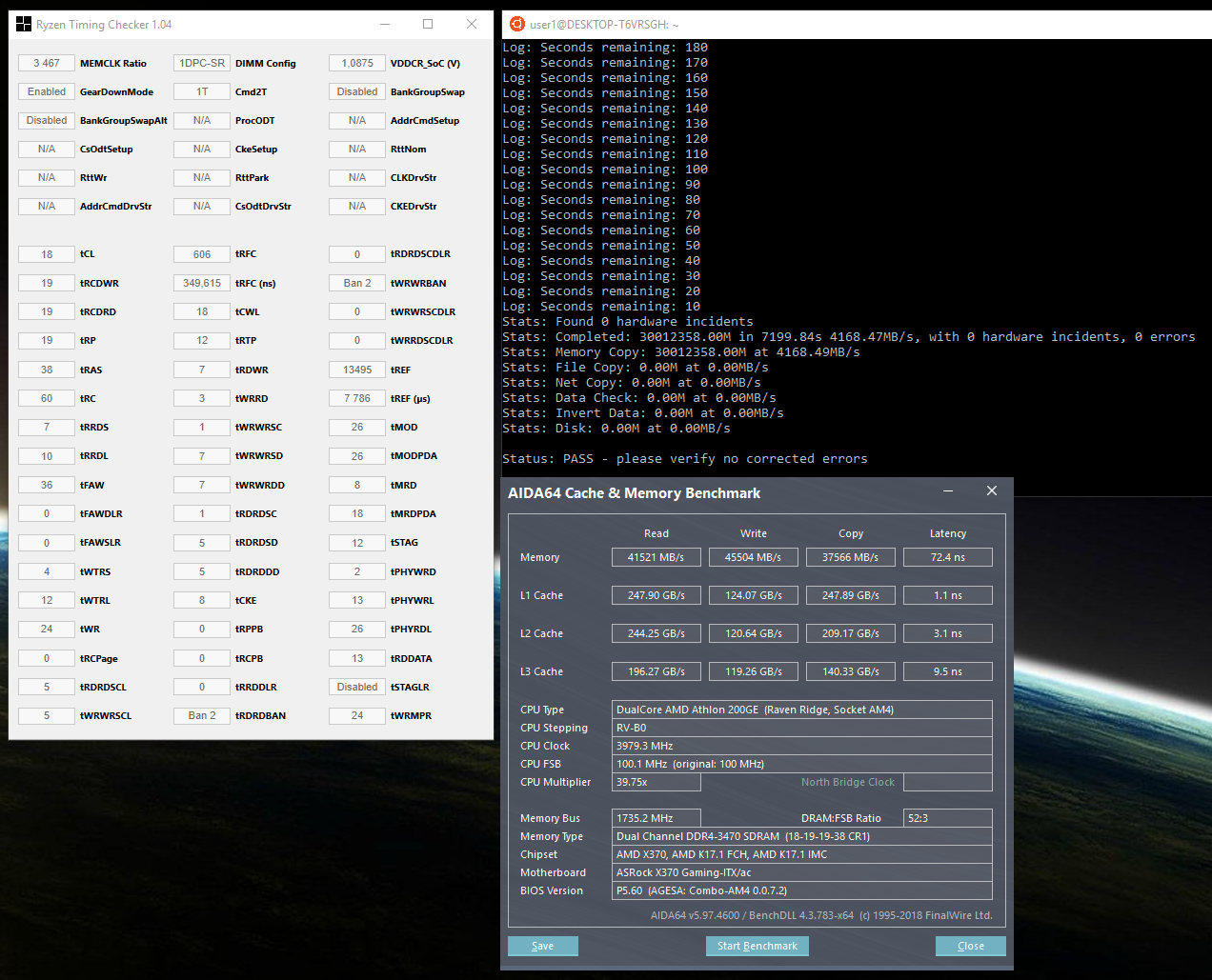The width and height of the screenshot is (1212, 980).
Task: Select Memory Copy result 37566 MB/s
Action: pyautogui.click(x=851, y=557)
